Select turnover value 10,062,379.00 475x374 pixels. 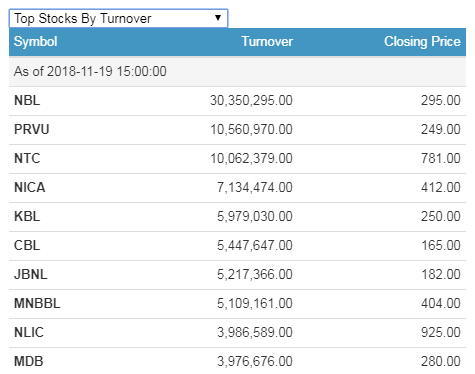[x=251, y=158]
